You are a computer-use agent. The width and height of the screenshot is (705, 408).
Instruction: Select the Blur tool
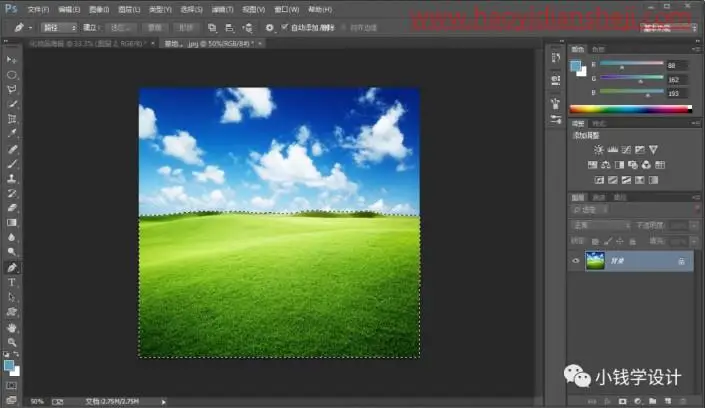coord(11,238)
